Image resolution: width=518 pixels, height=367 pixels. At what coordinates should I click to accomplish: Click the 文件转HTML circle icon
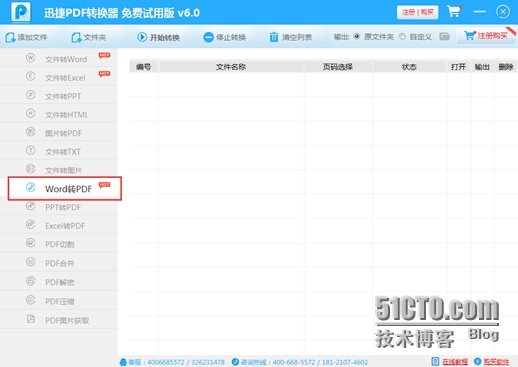coord(31,113)
